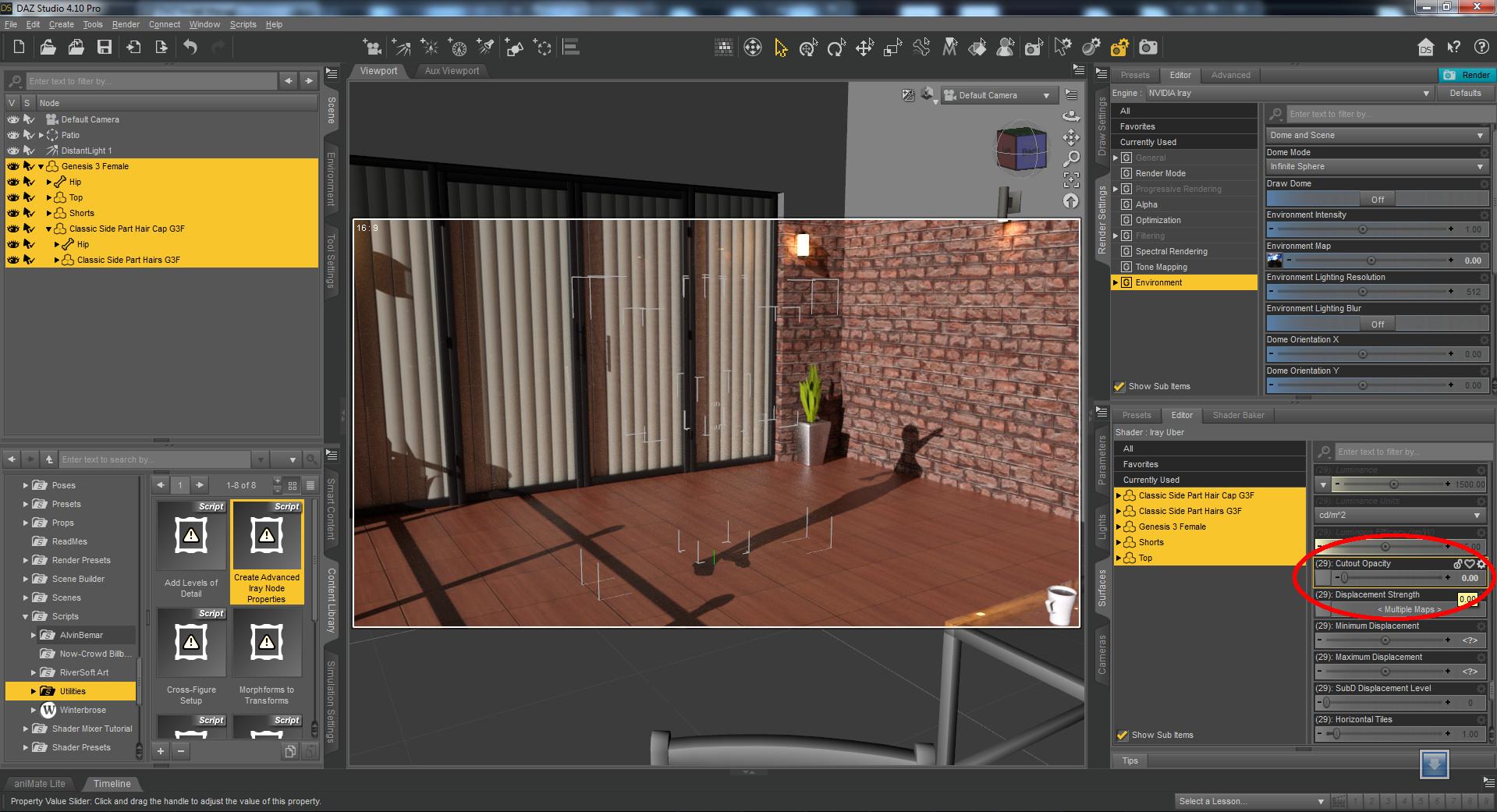Click the Undo arrow in the toolbar

(190, 47)
